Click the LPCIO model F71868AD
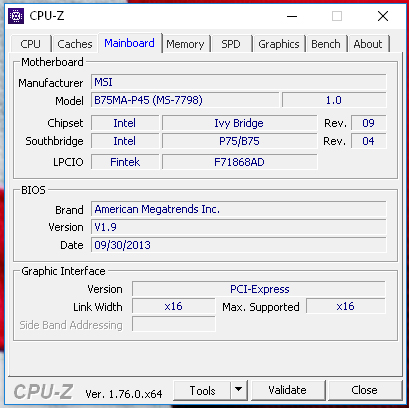The image size is (409, 408). point(239,162)
